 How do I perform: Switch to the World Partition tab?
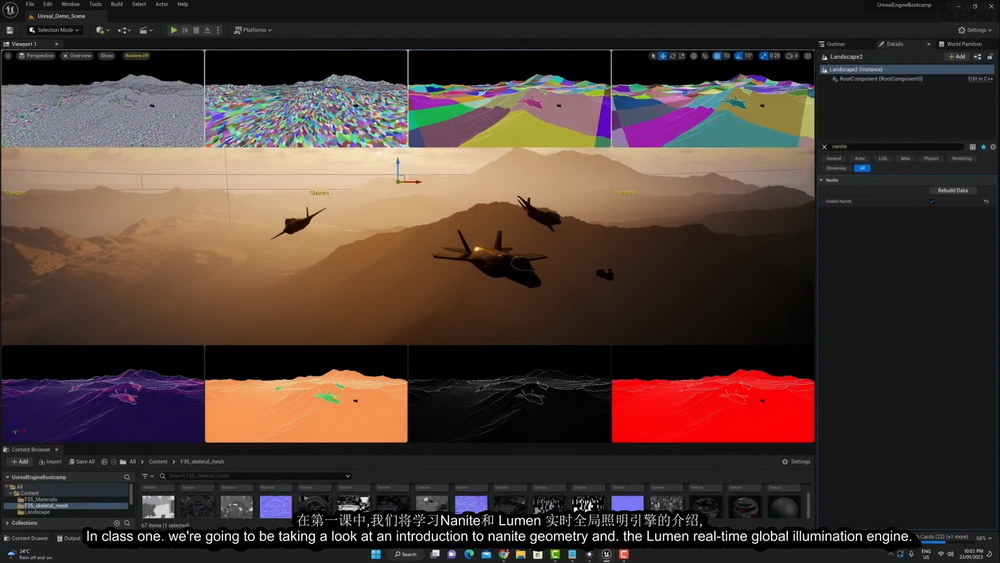[x=960, y=44]
